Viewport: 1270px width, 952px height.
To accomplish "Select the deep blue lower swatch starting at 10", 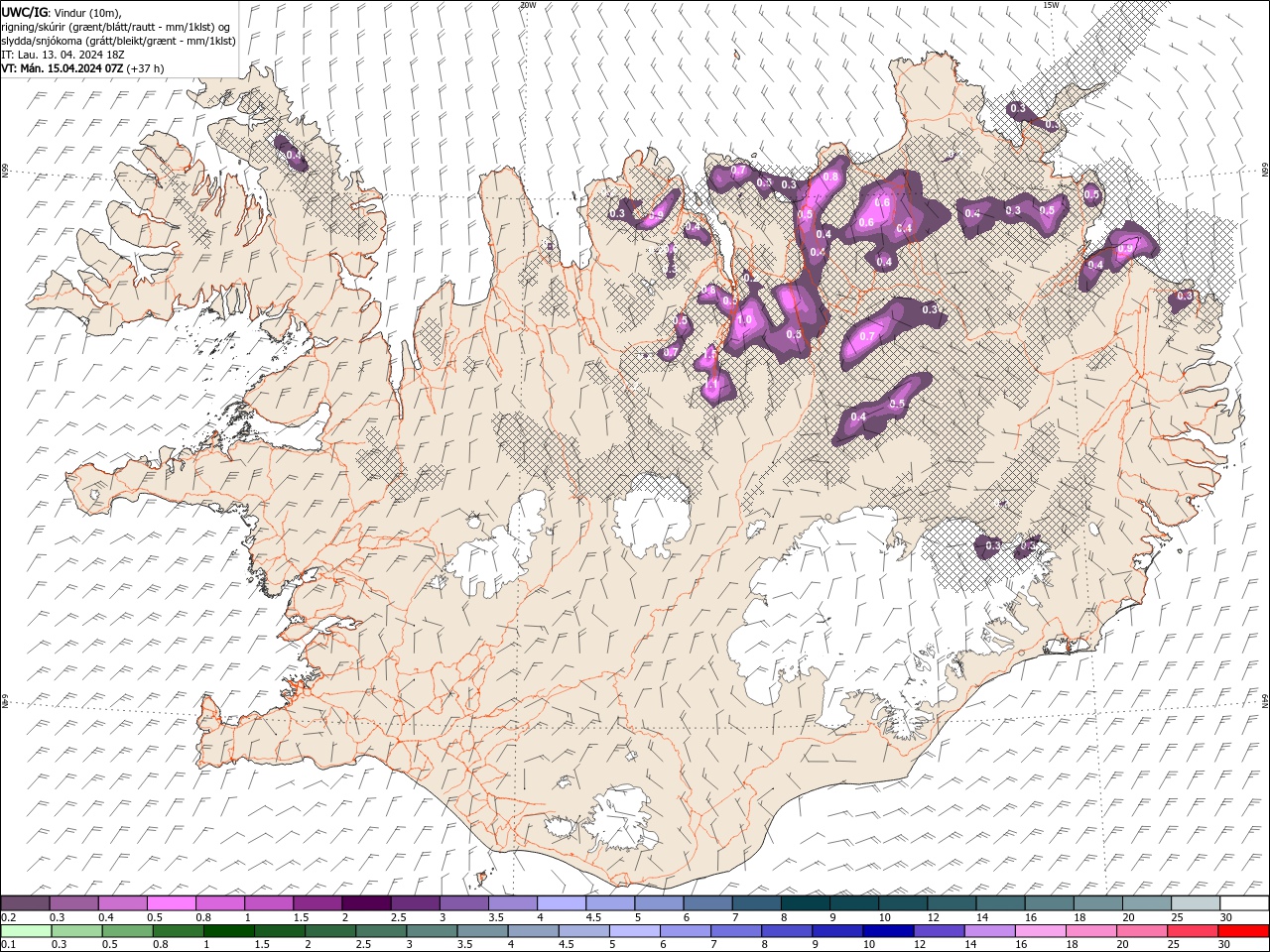I will 888,931.
